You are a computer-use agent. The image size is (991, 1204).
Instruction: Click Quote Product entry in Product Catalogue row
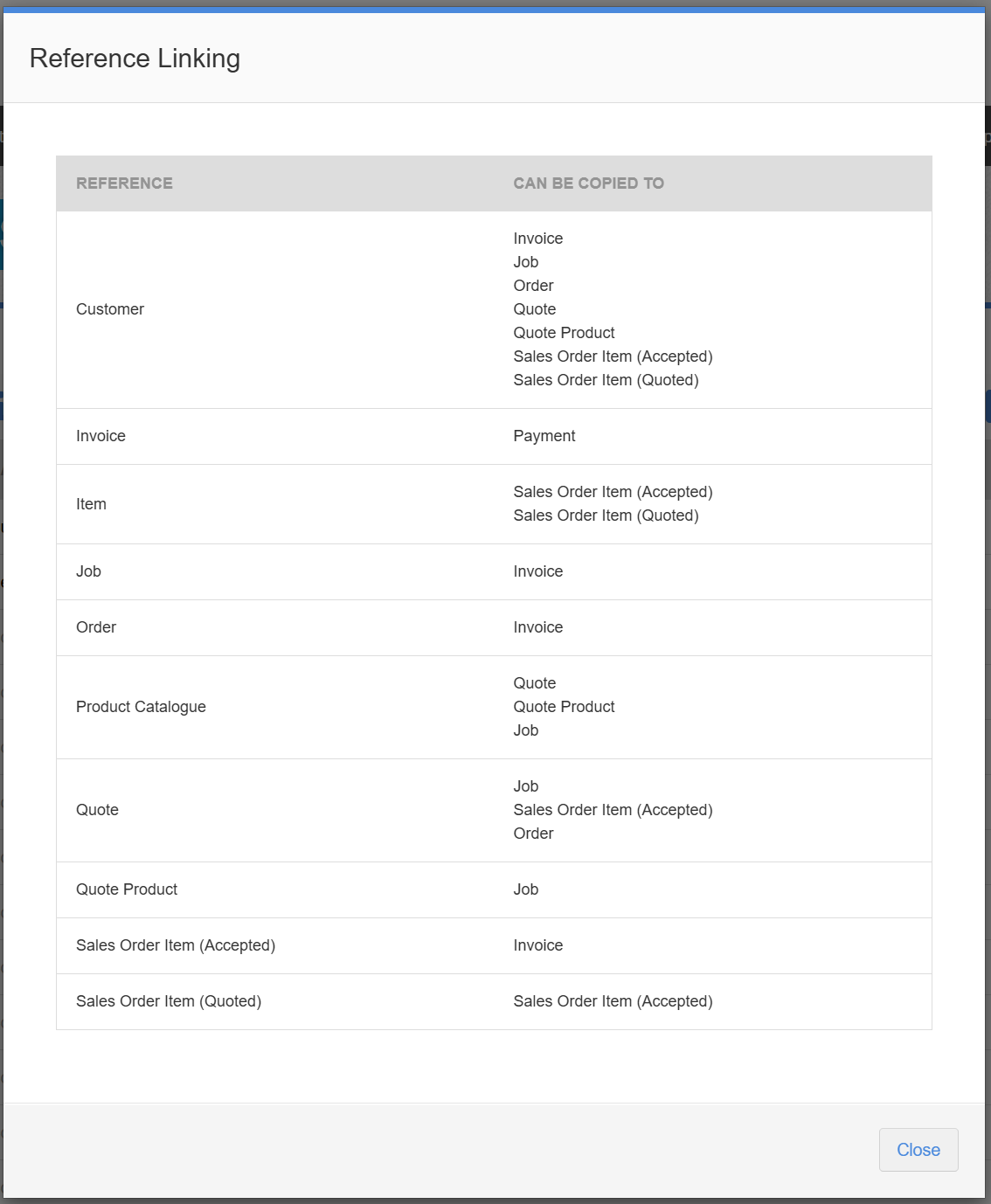pos(564,707)
